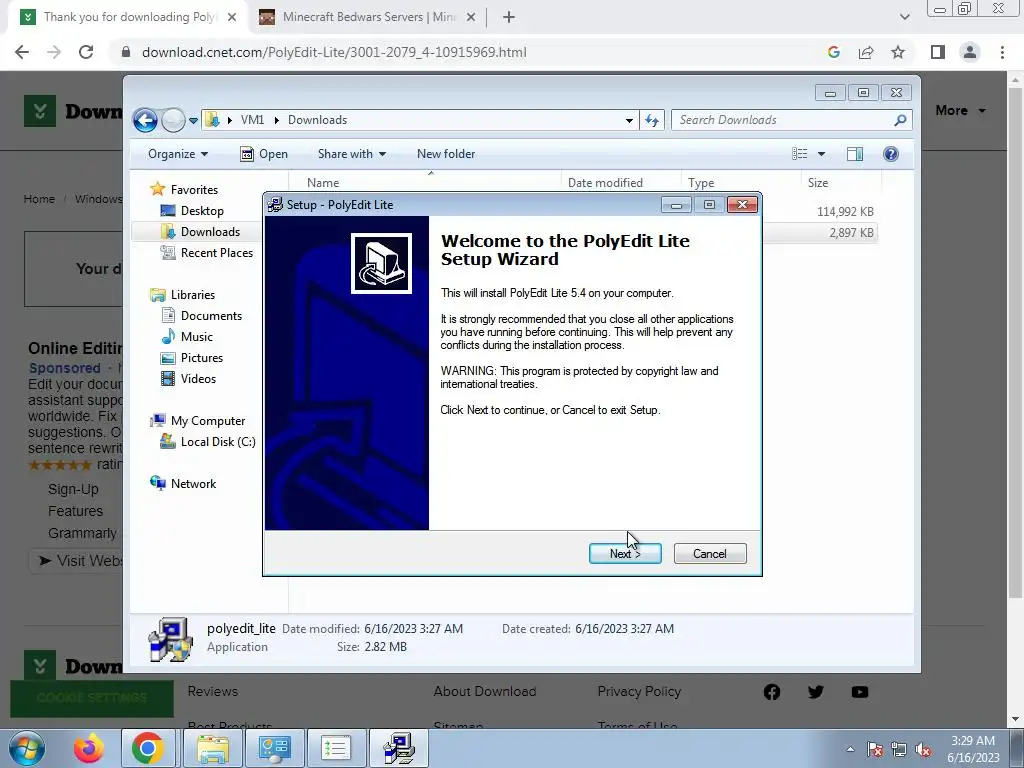1024x768 pixels.
Task: Open Recent Places in navigation pane
Action: point(216,253)
